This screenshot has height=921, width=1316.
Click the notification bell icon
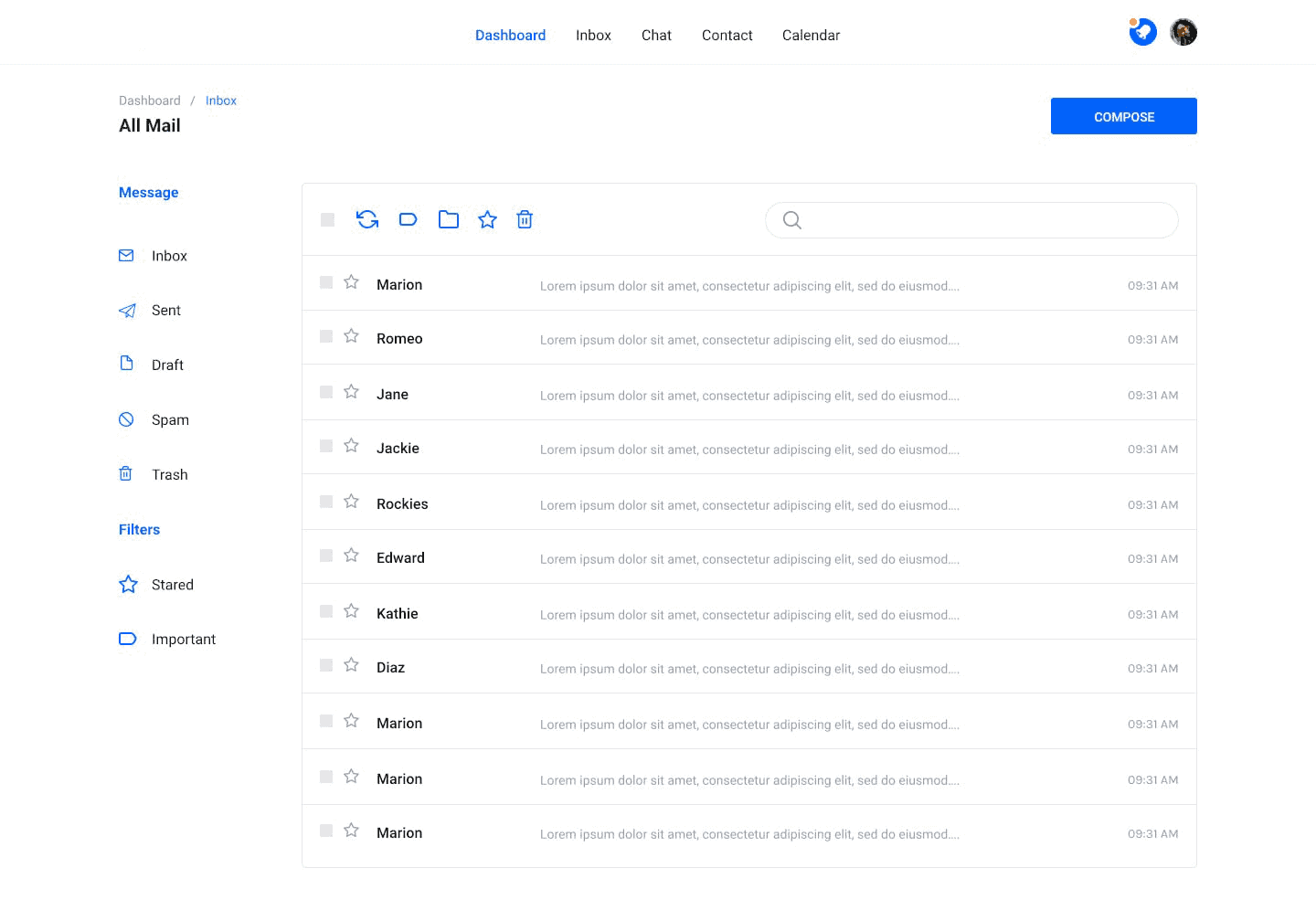coord(1142,31)
